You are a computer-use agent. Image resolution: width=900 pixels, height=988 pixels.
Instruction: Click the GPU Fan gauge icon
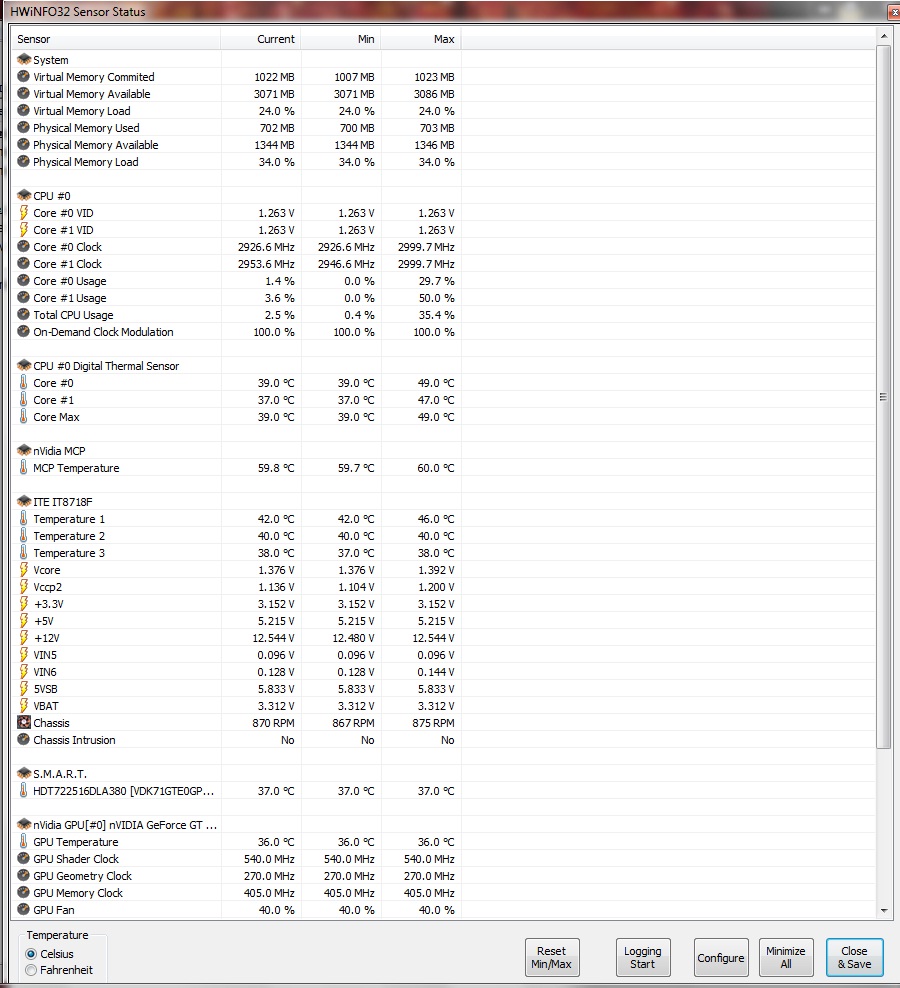[23, 909]
